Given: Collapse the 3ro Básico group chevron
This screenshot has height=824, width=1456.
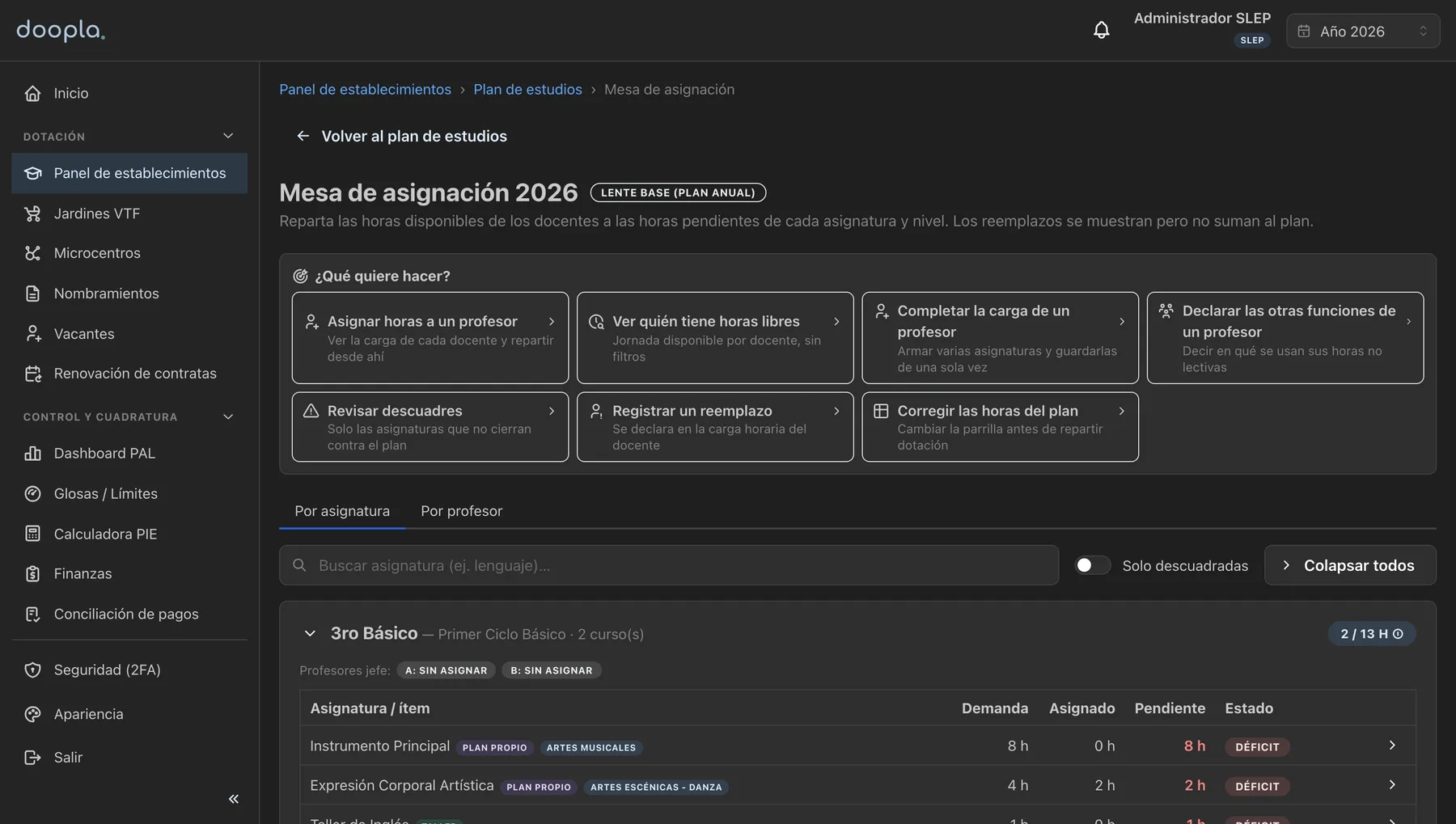Looking at the screenshot, I should [310, 634].
